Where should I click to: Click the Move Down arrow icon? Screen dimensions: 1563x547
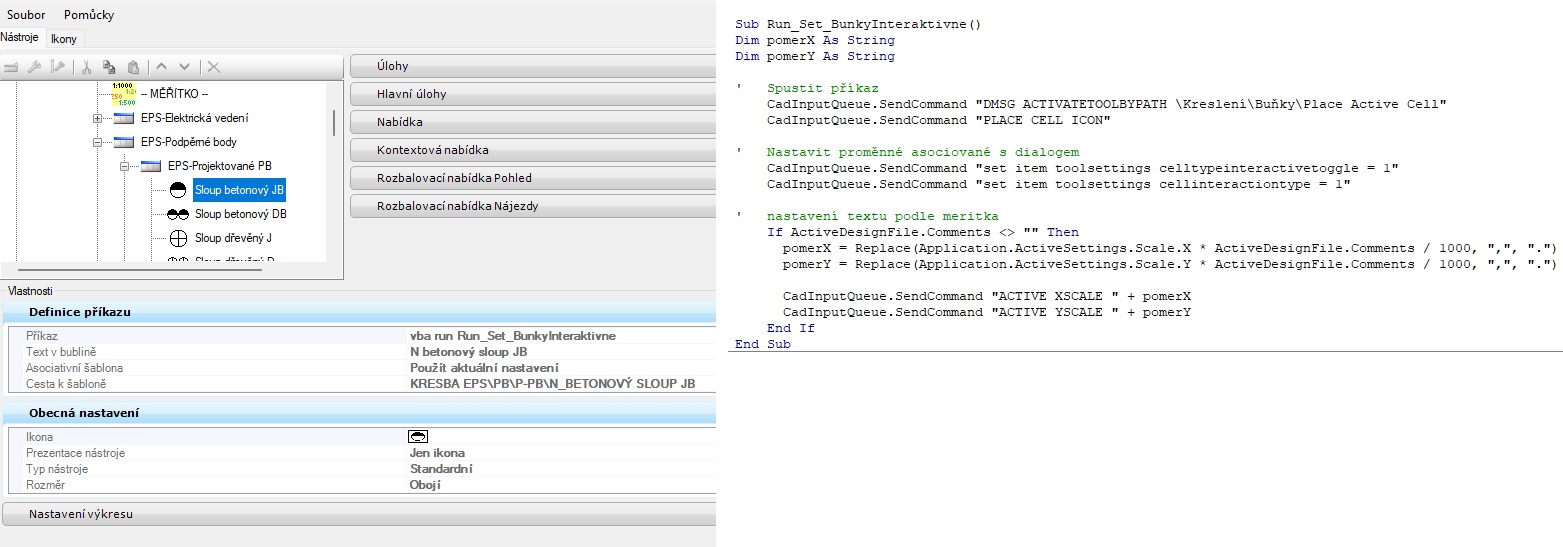pyautogui.click(x=184, y=67)
